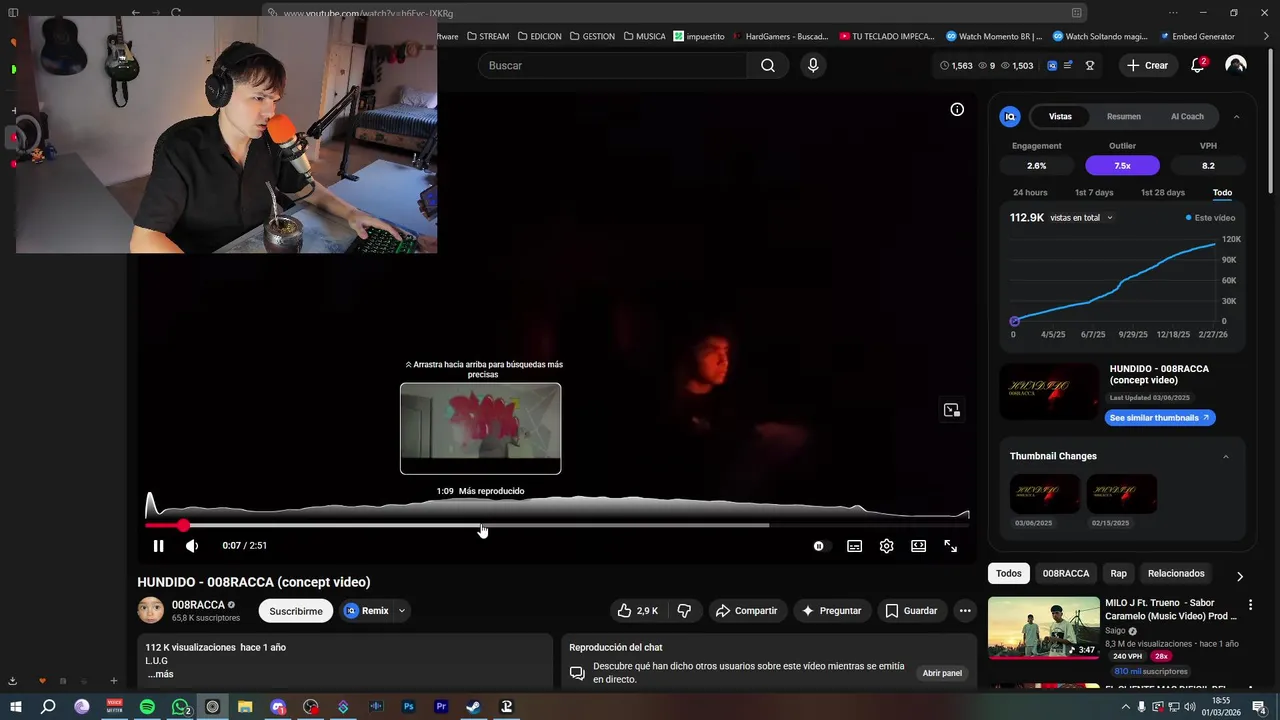
Task: Dislike the video
Action: point(684,610)
